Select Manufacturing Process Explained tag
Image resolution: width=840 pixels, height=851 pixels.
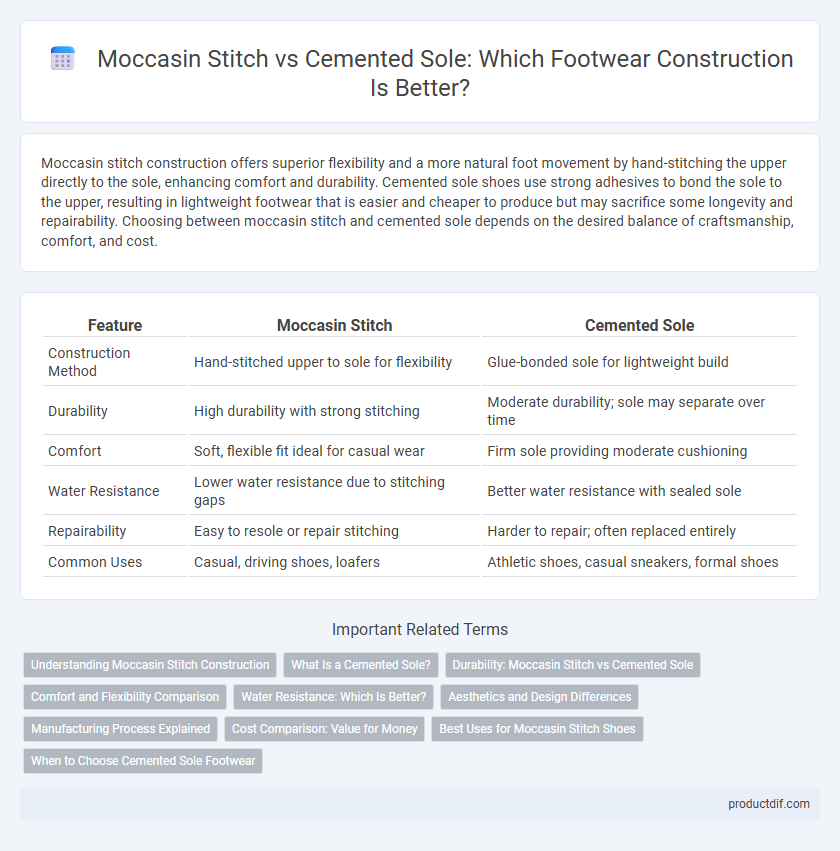click(x=120, y=729)
